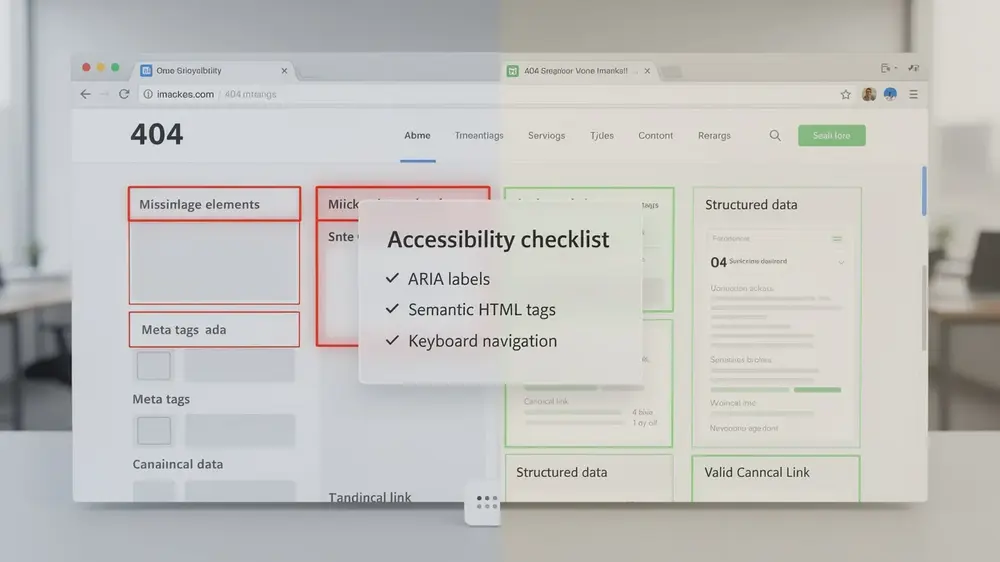Image resolution: width=1000 pixels, height=562 pixels.
Task: Open tab list dropdown in title bar
Action: [x=888, y=68]
